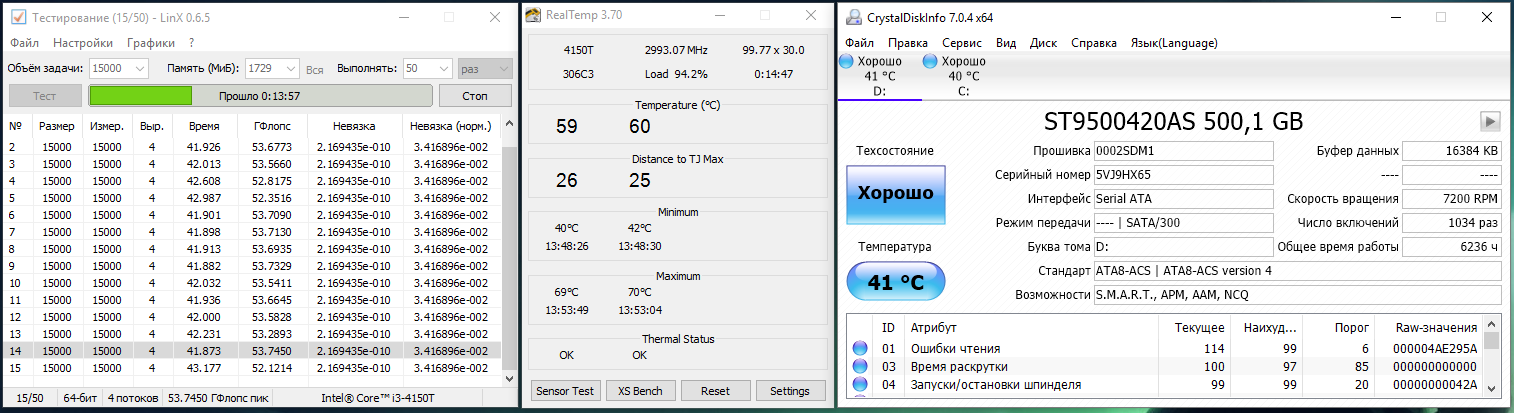
Task: Open the Сервис menu in CrystalDiskInfo
Action: click(x=961, y=43)
